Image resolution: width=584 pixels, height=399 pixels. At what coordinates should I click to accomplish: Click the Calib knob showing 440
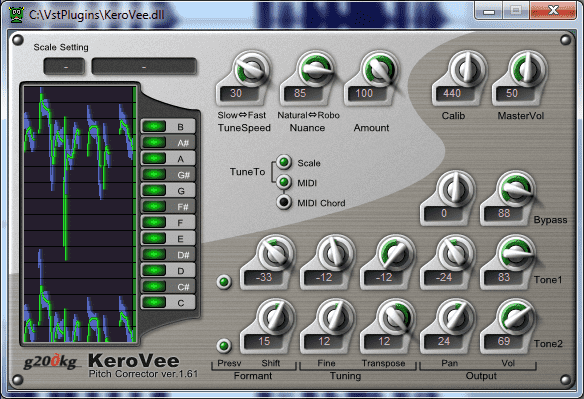pyautogui.click(x=467, y=69)
